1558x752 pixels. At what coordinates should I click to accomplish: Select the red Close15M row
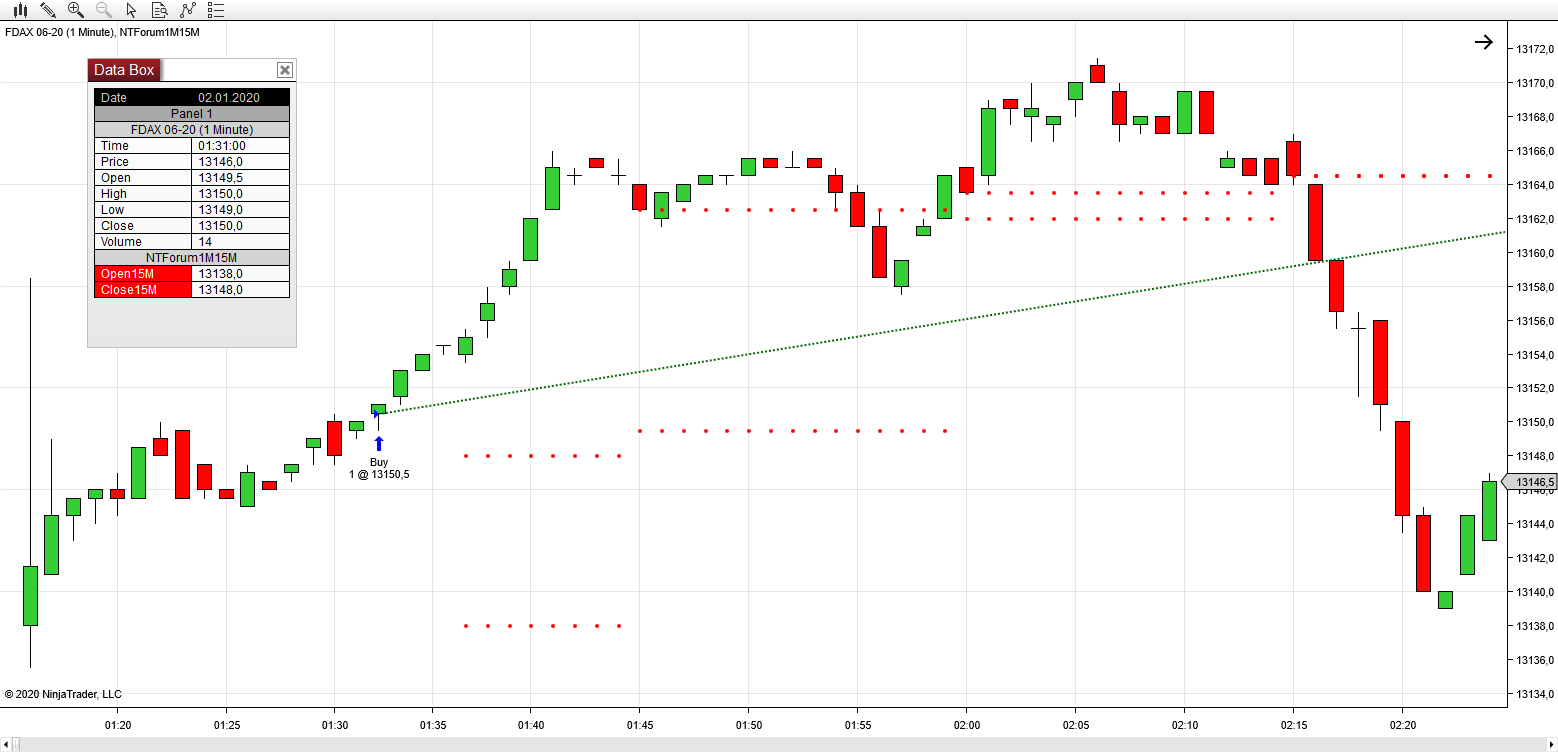pos(143,290)
